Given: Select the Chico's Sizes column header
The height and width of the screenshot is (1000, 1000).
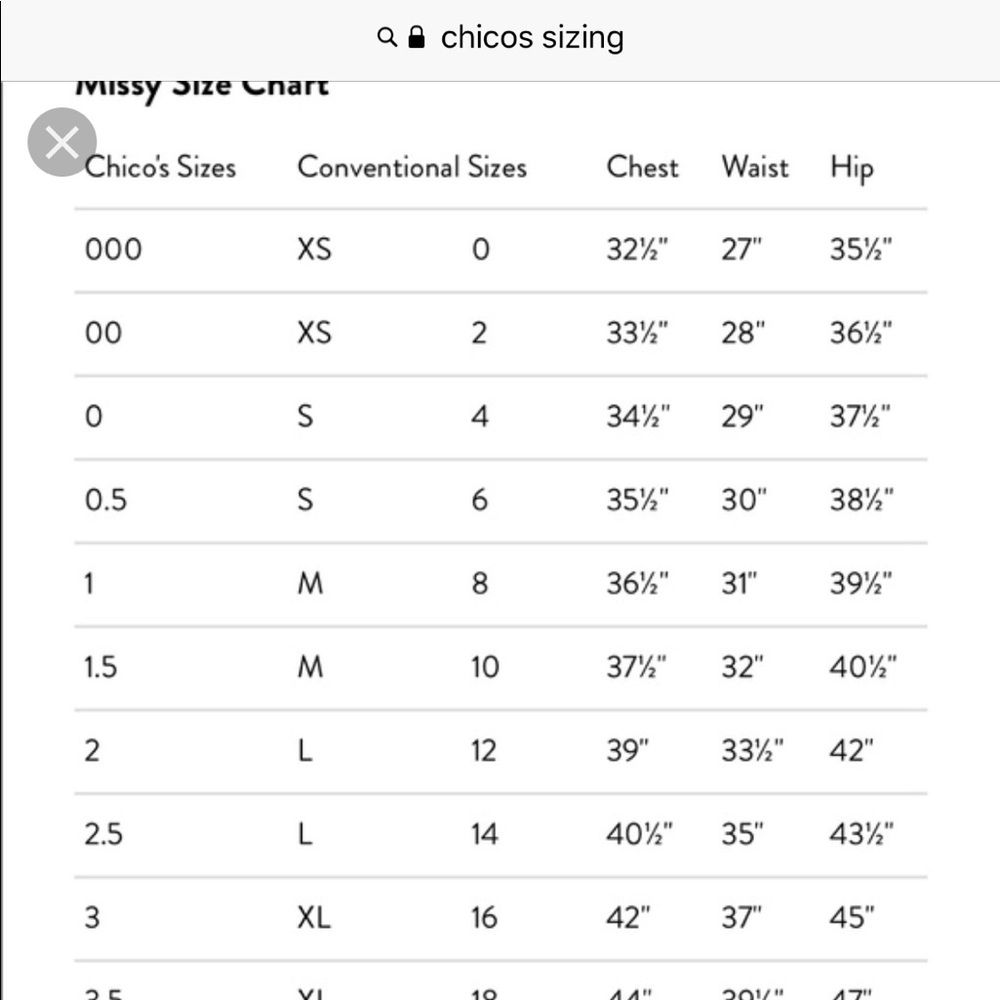Looking at the screenshot, I should pyautogui.click(x=160, y=167).
